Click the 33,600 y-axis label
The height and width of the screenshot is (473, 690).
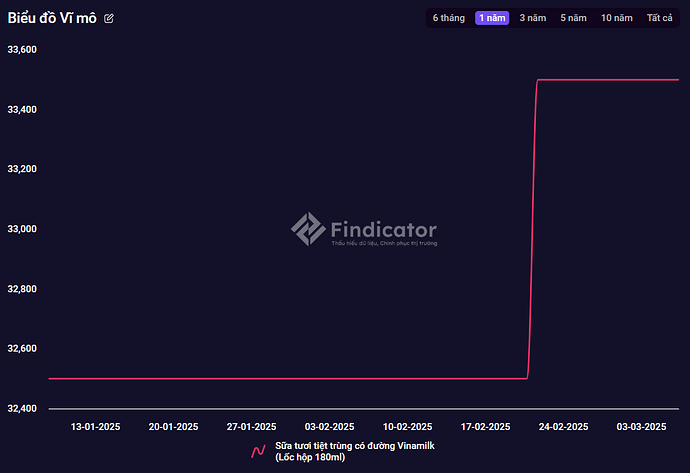pyautogui.click(x=22, y=50)
